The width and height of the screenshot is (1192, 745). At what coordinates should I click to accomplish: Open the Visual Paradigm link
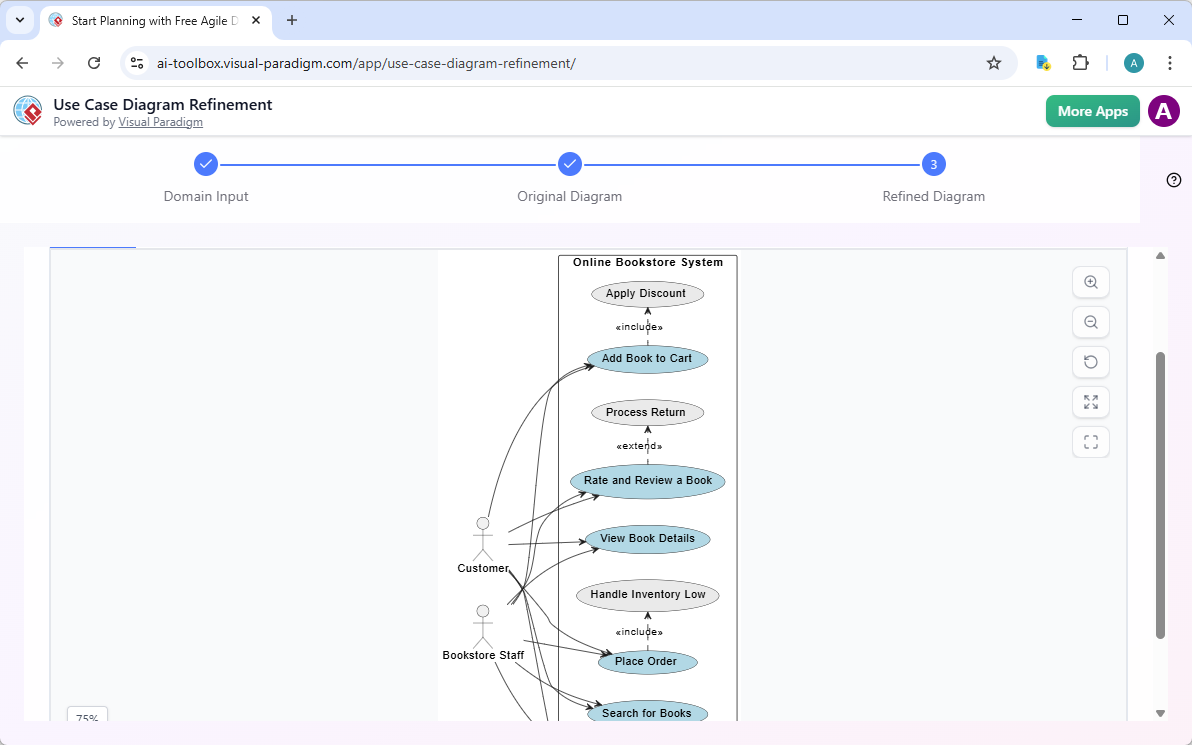point(160,122)
